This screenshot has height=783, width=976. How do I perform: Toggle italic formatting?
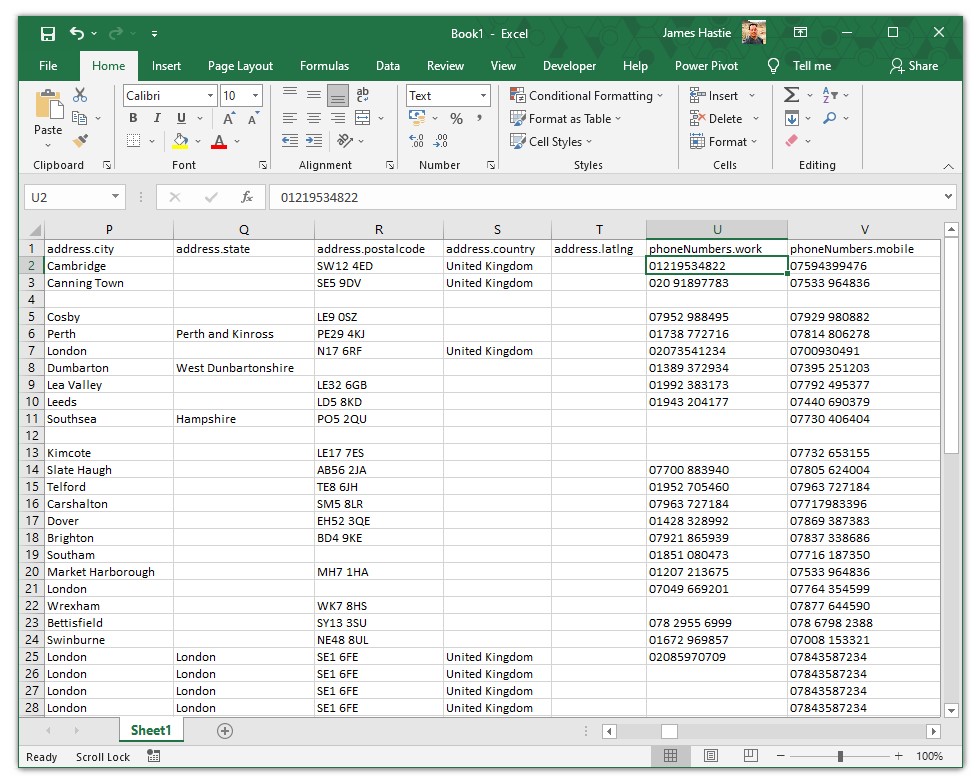(155, 118)
